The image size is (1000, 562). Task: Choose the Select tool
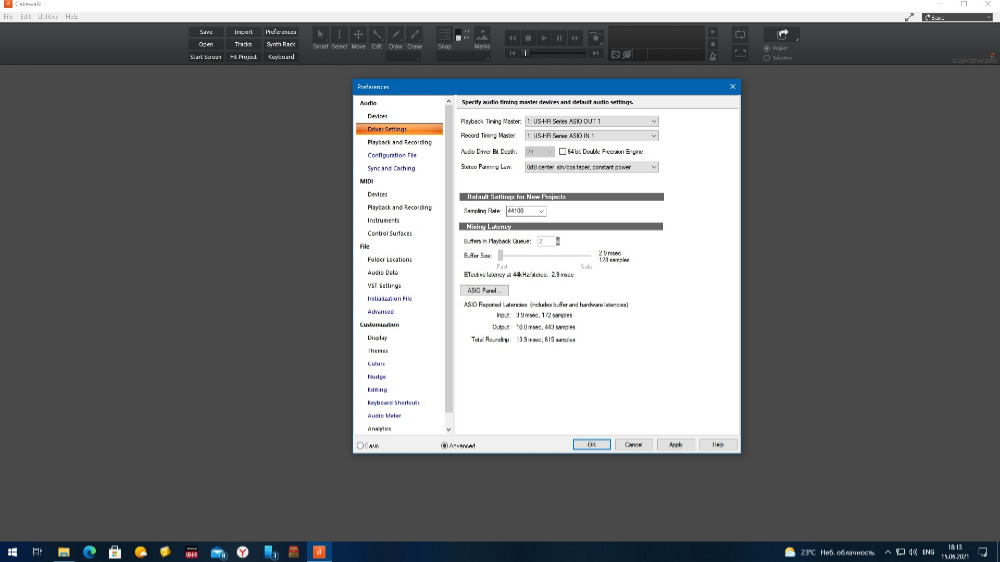point(339,38)
